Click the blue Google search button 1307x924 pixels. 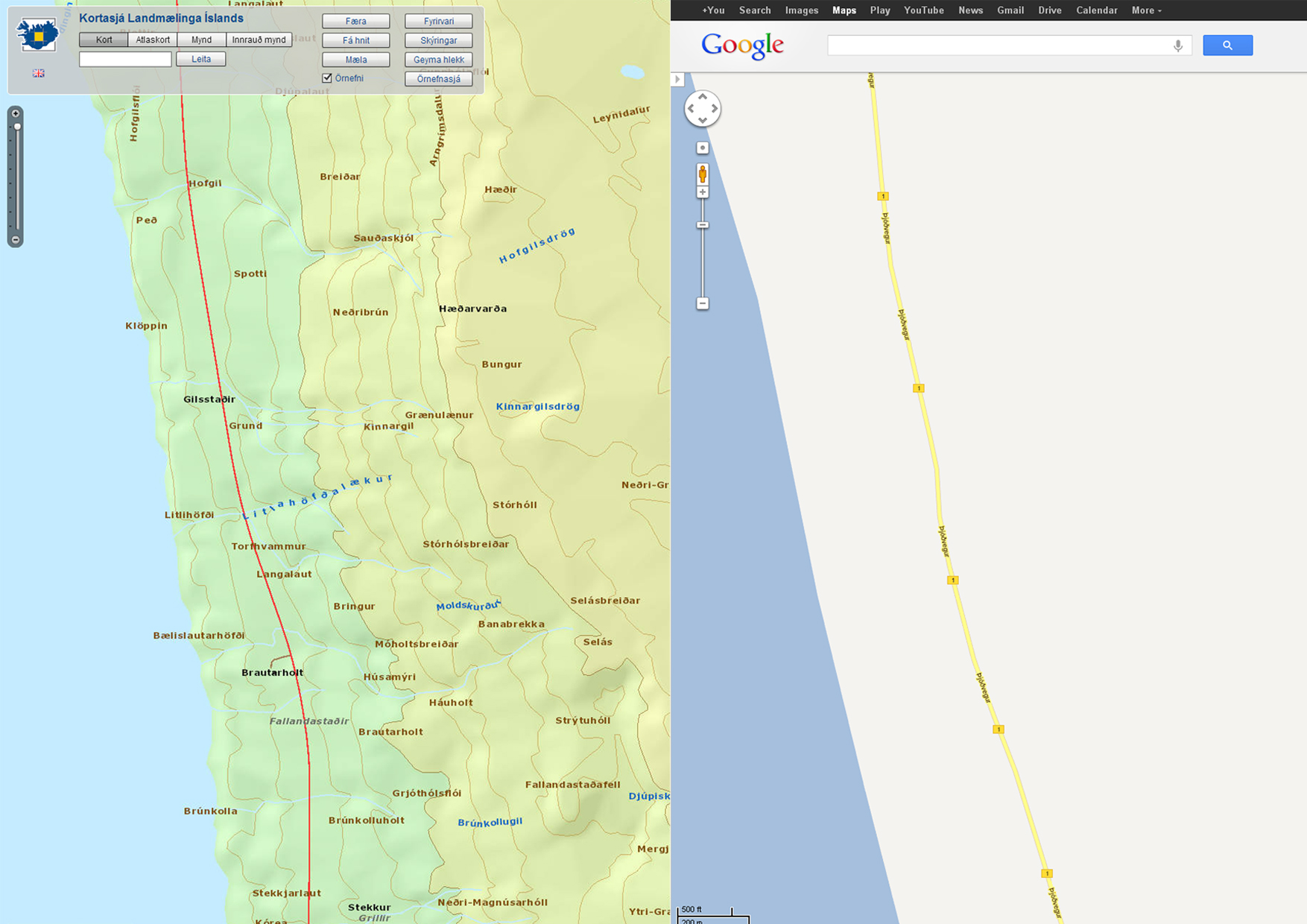[1227, 45]
